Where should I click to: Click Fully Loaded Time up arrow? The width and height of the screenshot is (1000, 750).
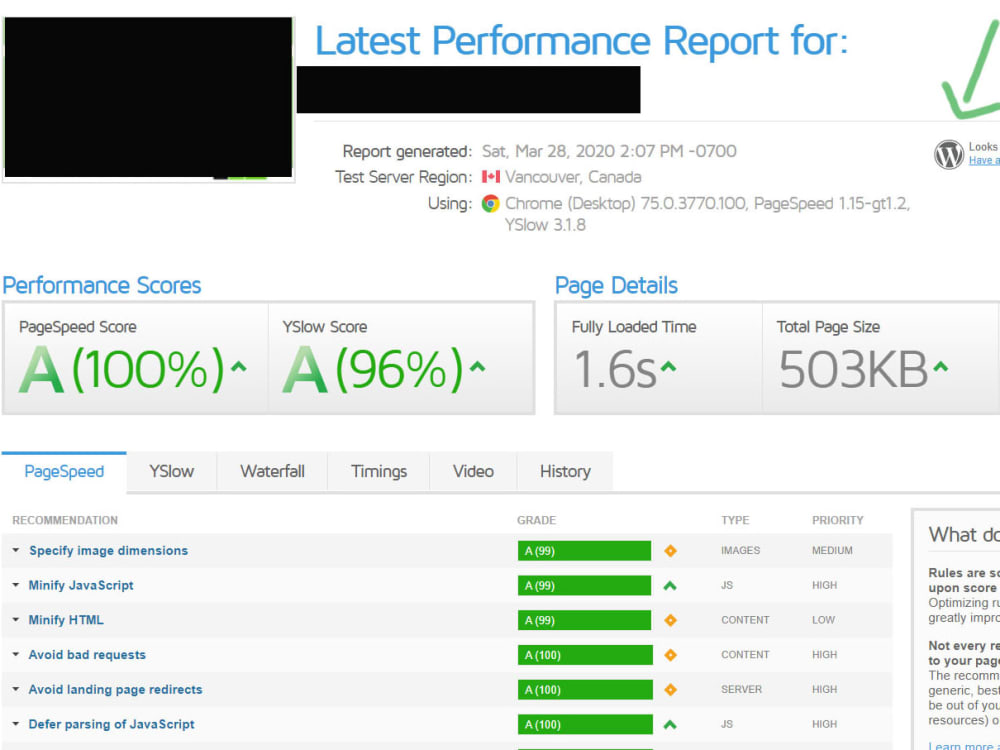pos(668,367)
